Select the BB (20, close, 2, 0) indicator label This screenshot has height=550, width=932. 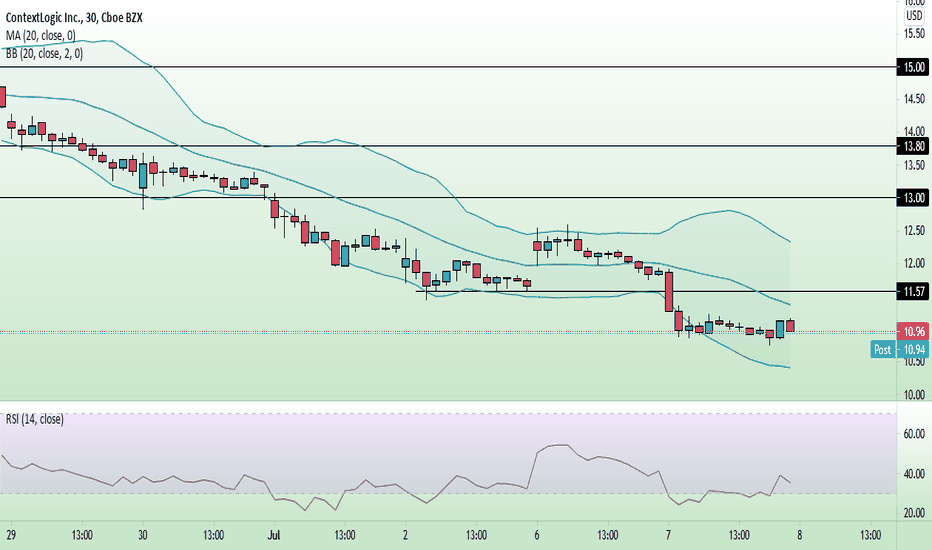44,54
